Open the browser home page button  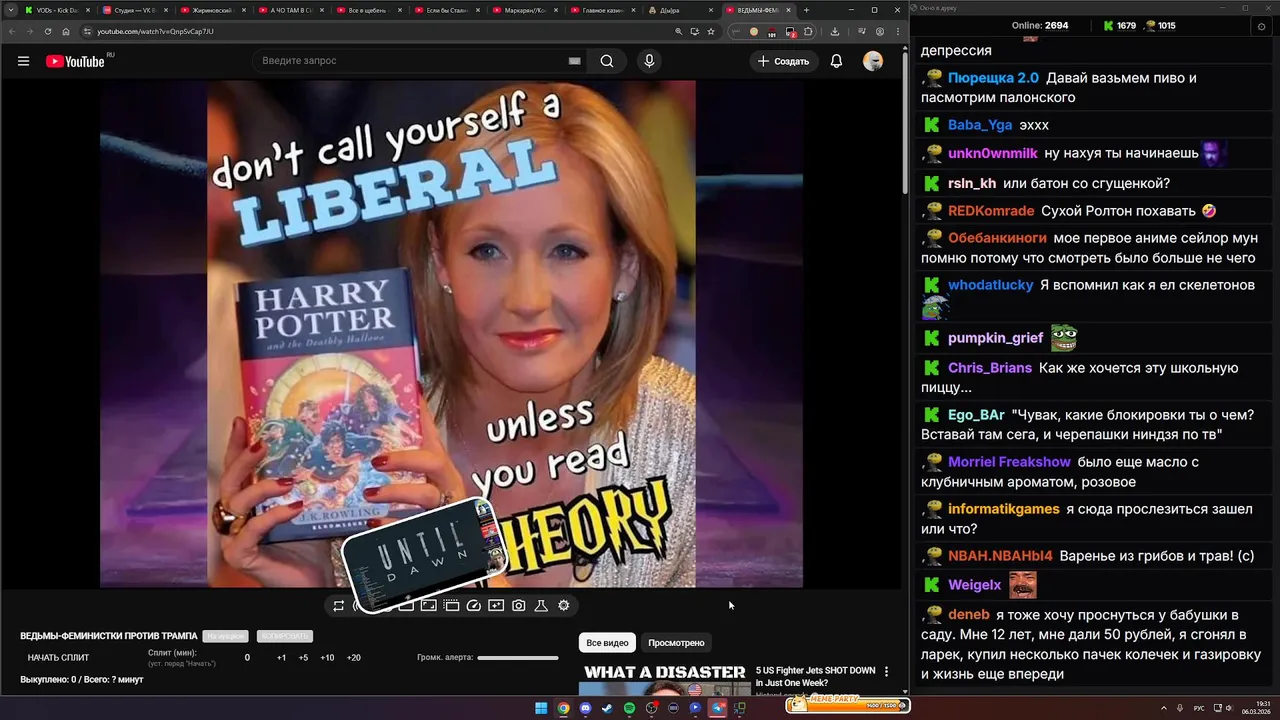point(65,31)
